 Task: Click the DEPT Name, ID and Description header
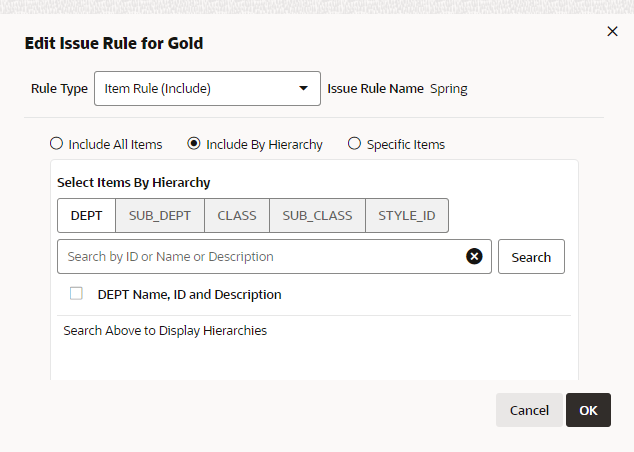(x=189, y=295)
